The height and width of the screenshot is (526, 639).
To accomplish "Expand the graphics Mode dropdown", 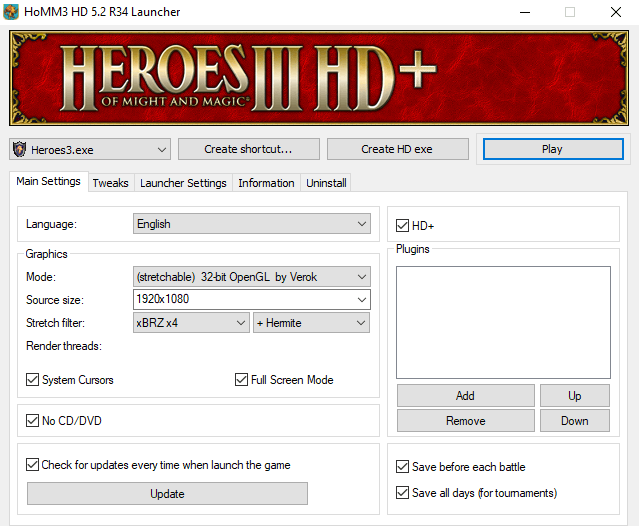I will pos(251,277).
